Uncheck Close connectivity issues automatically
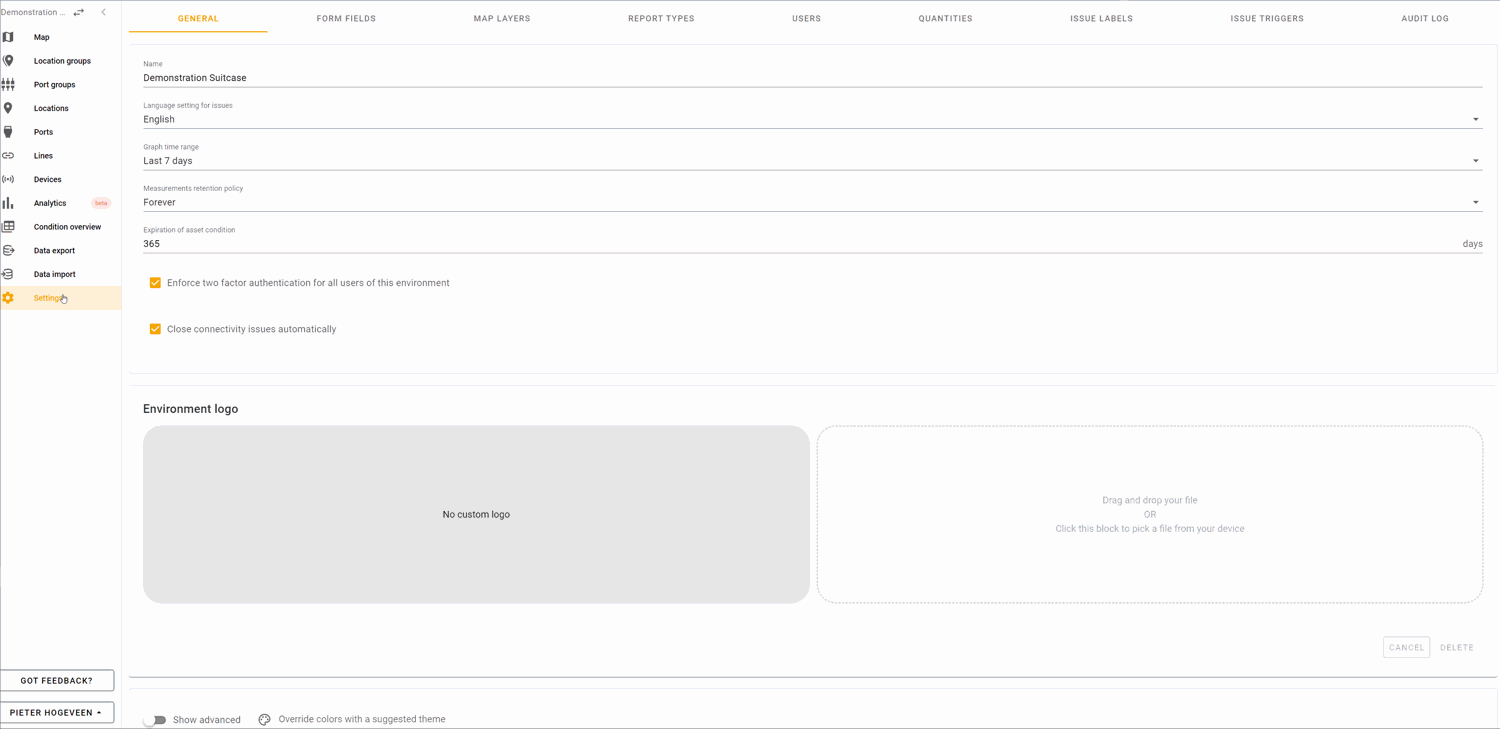Image resolution: width=1500 pixels, height=729 pixels. [155, 329]
